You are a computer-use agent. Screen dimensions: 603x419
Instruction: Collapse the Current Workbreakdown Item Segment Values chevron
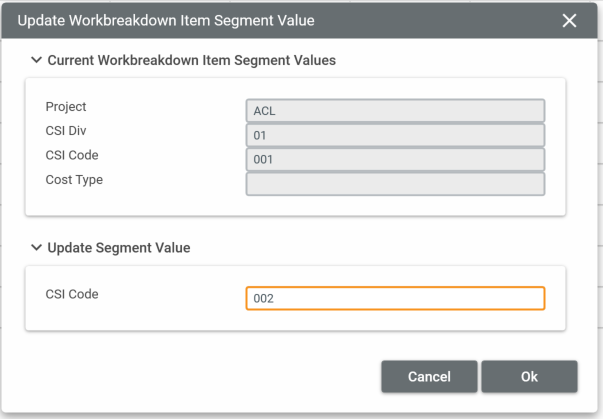click(x=37, y=61)
